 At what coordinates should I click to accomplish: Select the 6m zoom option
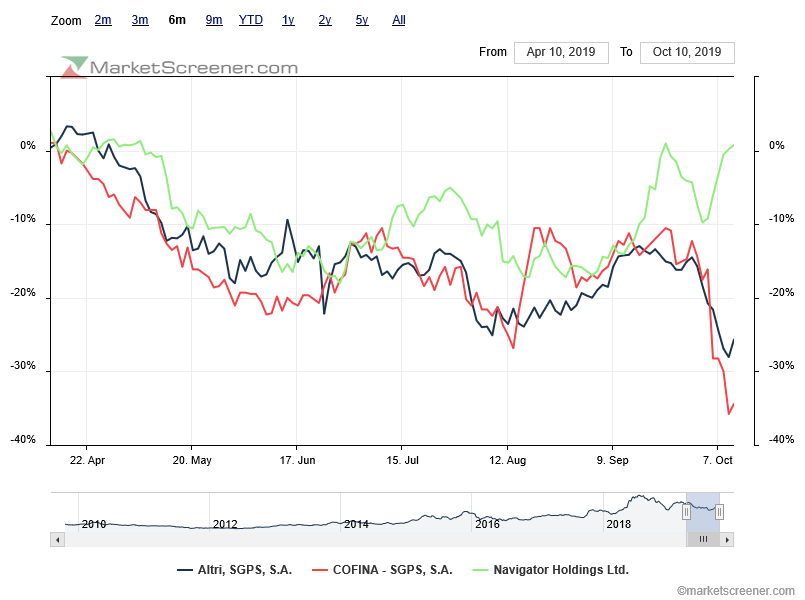[x=177, y=20]
